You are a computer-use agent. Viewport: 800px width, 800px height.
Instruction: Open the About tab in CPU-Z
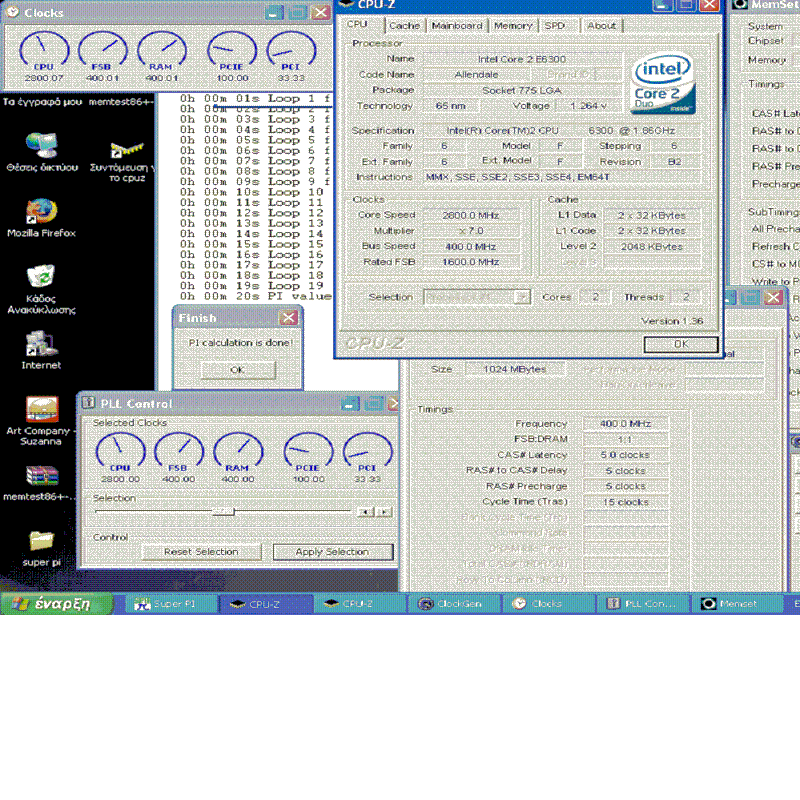(x=602, y=26)
